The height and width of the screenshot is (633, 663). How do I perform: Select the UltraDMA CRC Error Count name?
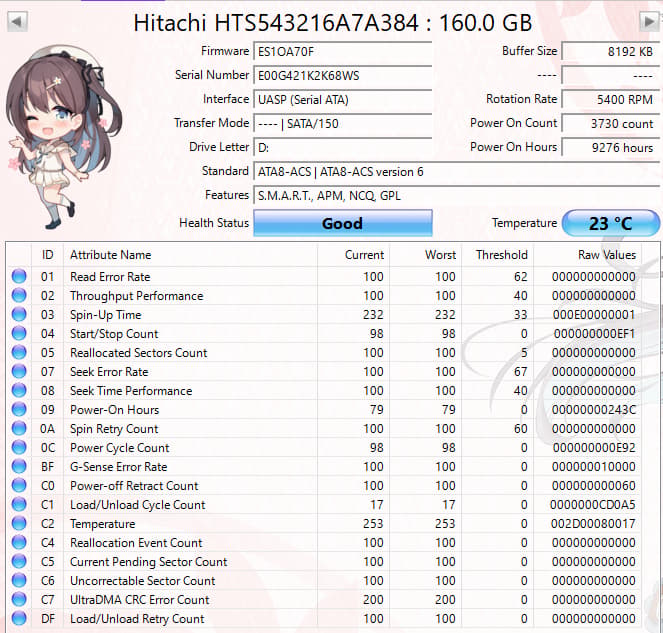(140, 600)
